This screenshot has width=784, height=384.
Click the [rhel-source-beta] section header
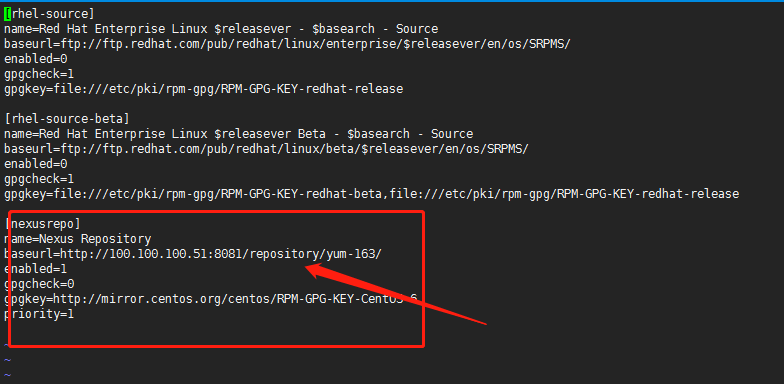66,119
